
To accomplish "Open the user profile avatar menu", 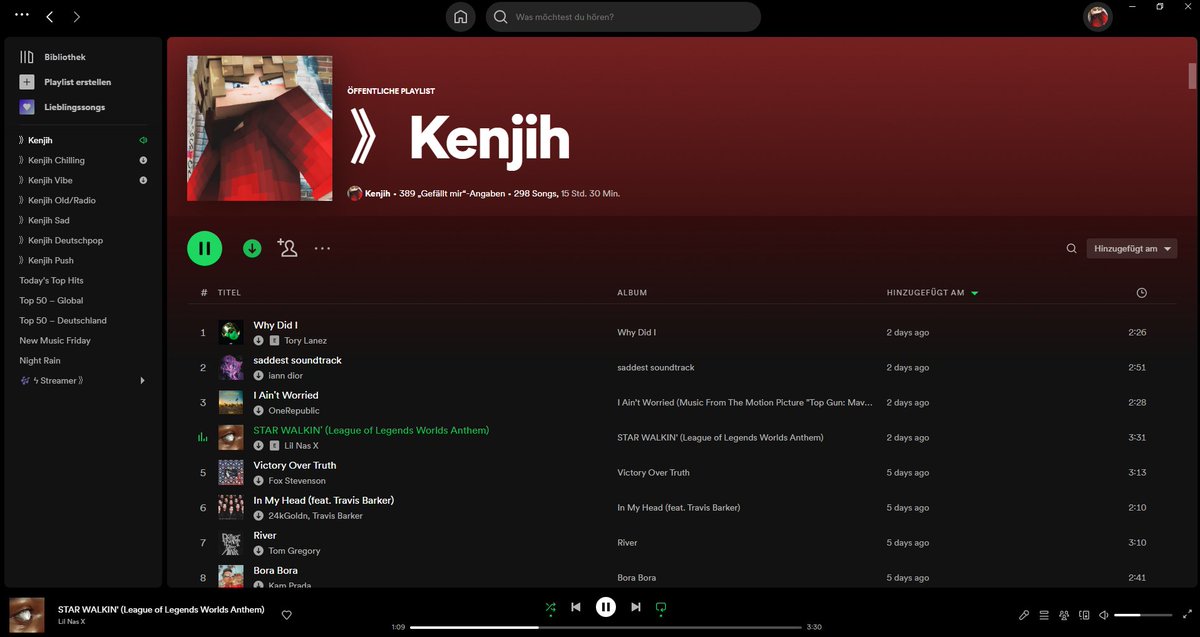I will click(x=1098, y=17).
